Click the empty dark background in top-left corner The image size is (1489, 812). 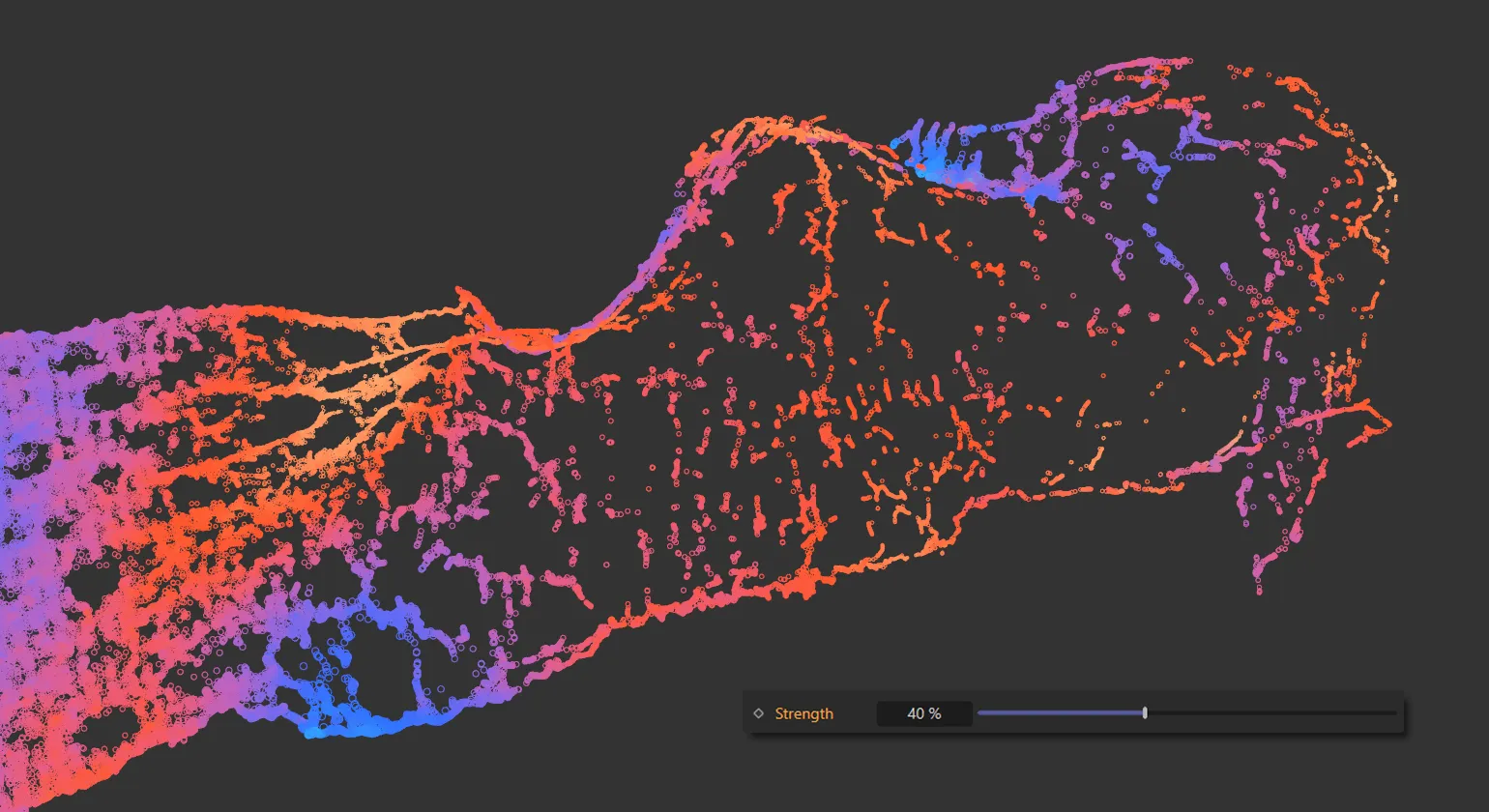coord(145,97)
